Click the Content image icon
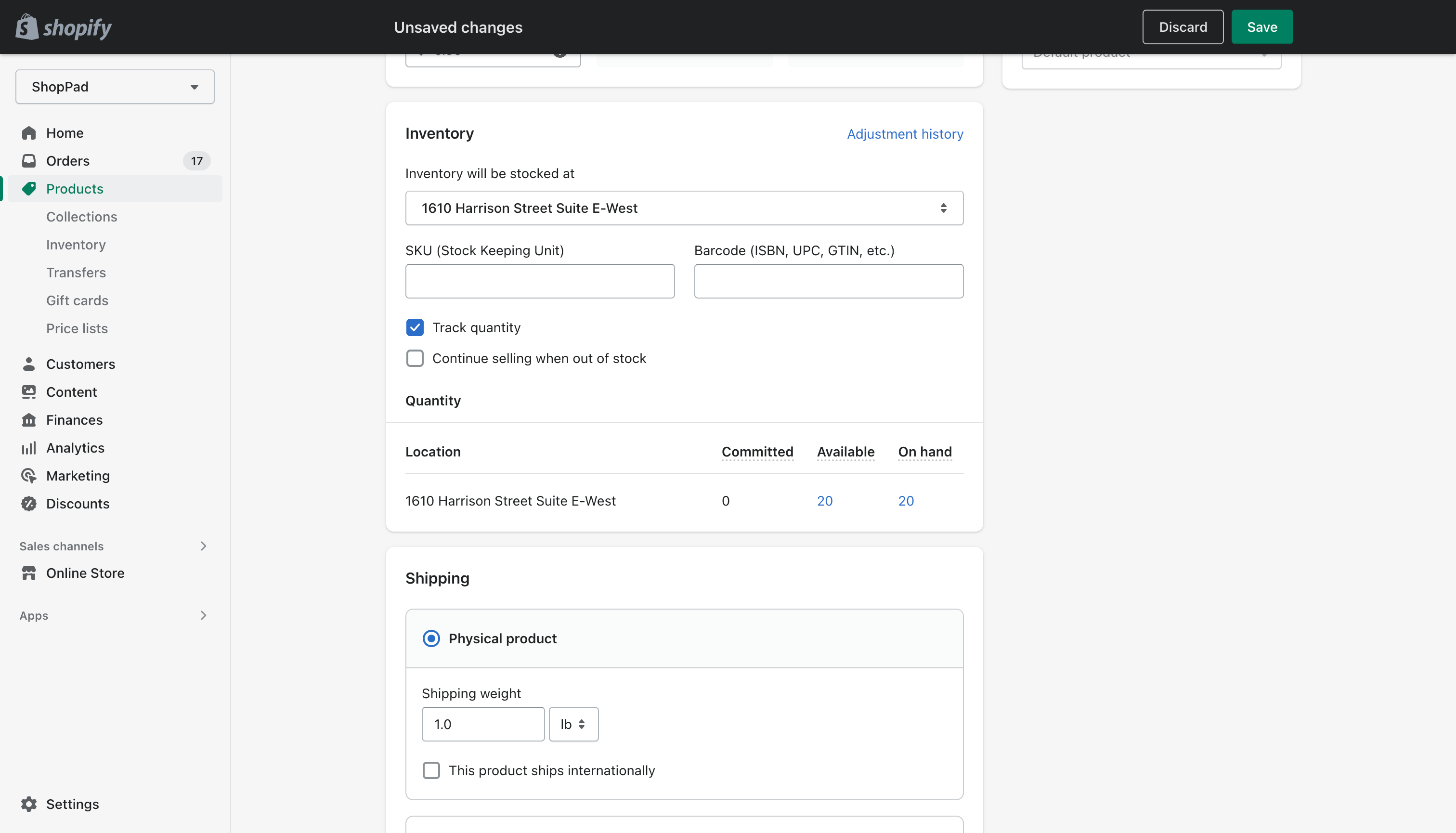Viewport: 1456px width, 833px height. pos(28,392)
